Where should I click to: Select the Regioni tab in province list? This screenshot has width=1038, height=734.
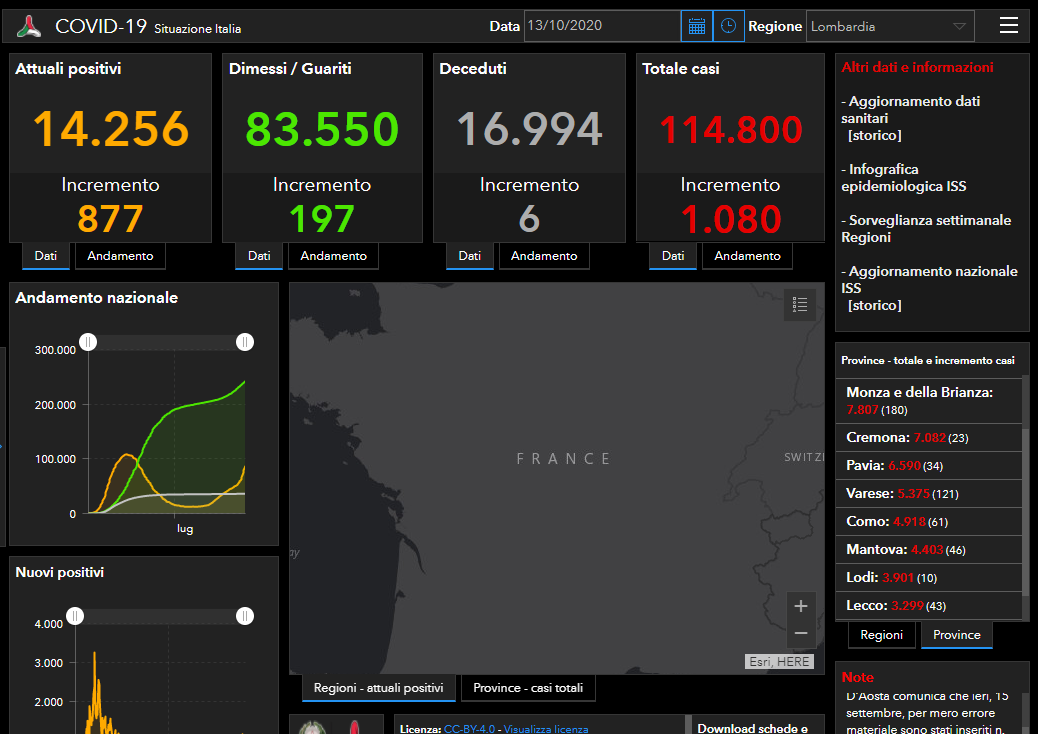[x=881, y=635]
